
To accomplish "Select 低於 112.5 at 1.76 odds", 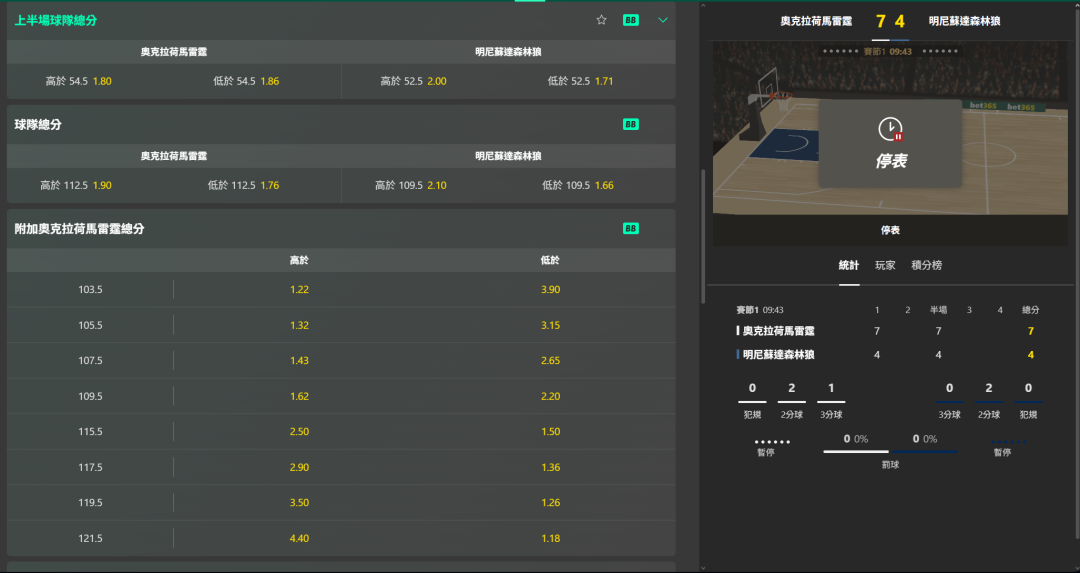I will tap(243, 185).
